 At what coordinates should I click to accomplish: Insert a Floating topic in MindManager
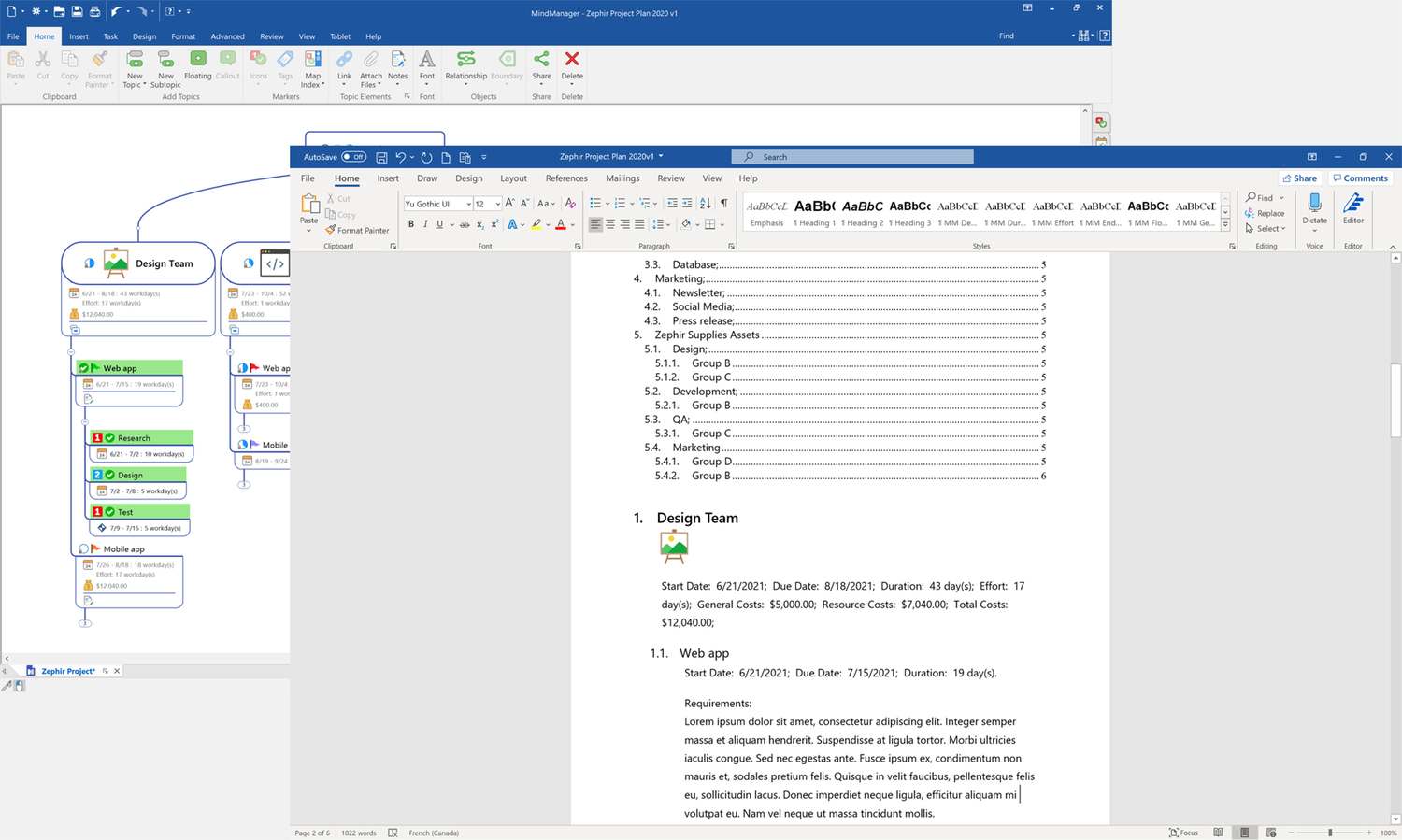197,65
